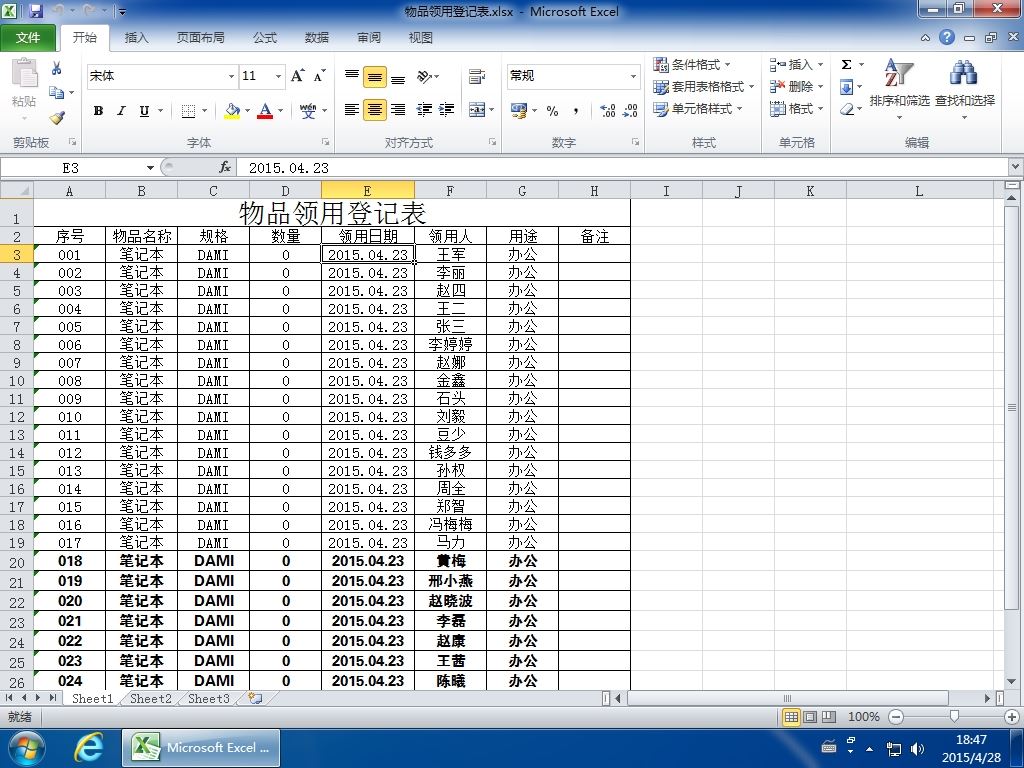
Task: Open 单元格样式 cell styles dropdown
Action: coord(698,108)
